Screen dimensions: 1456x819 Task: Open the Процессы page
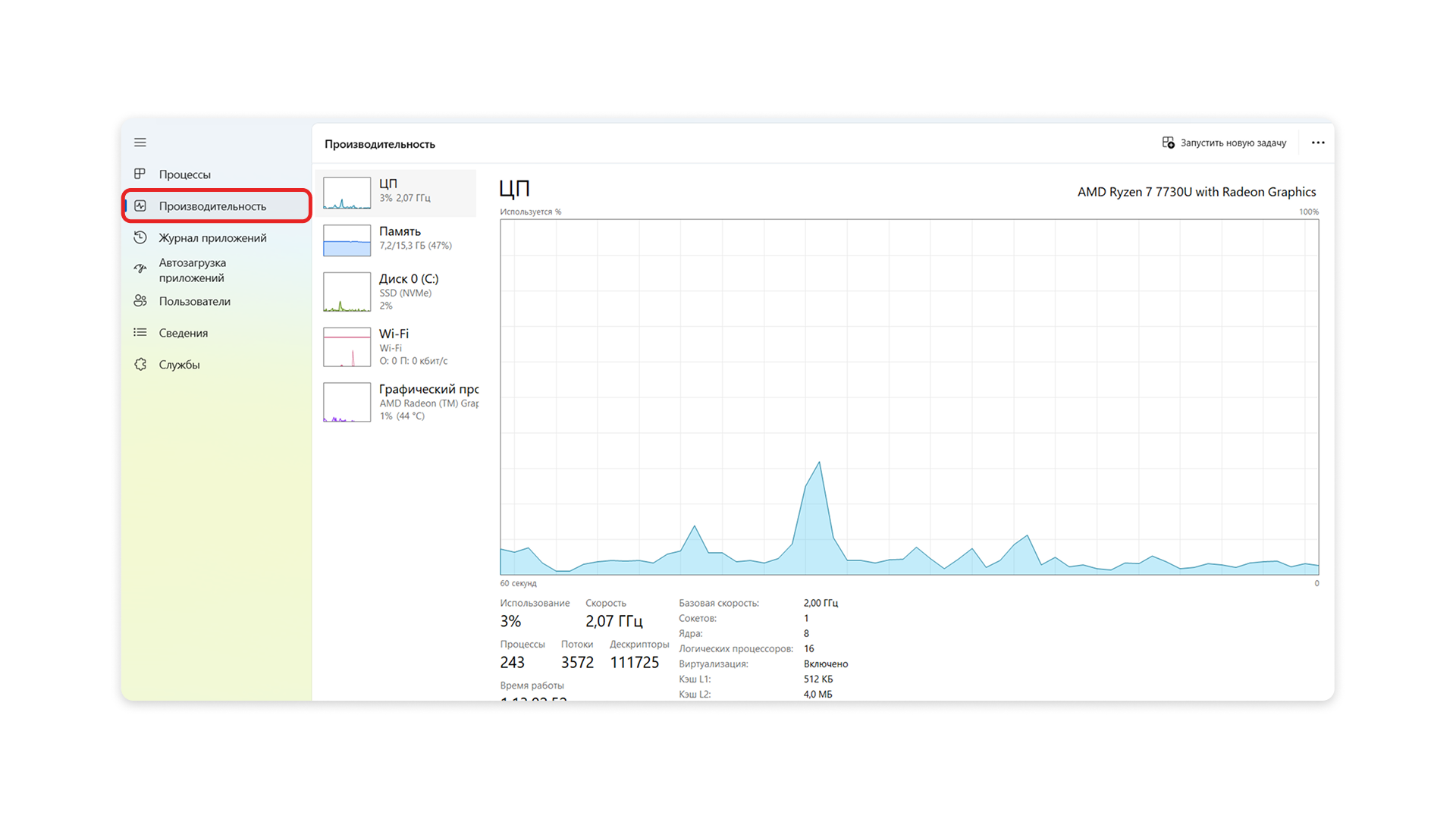(x=216, y=174)
